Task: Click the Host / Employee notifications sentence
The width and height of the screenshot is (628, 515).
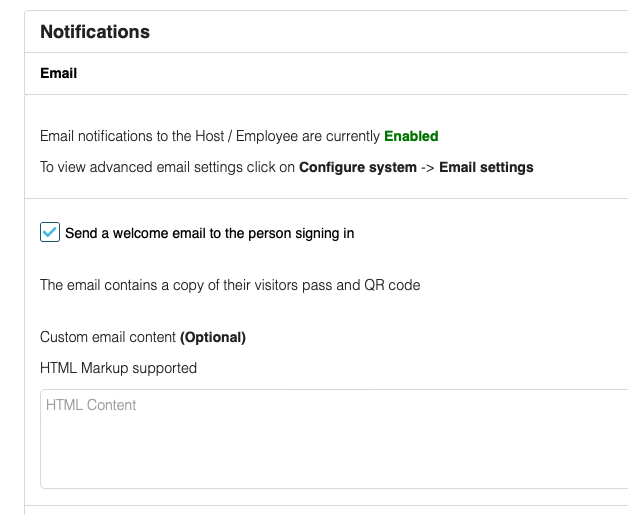Action: pos(239,136)
